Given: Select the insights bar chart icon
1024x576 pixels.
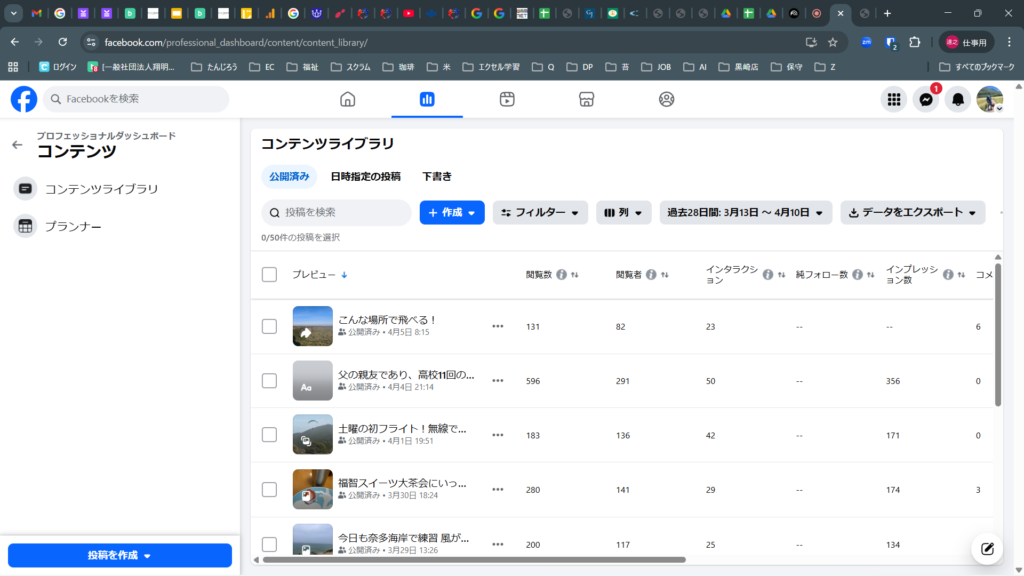Looking at the screenshot, I should 427,99.
